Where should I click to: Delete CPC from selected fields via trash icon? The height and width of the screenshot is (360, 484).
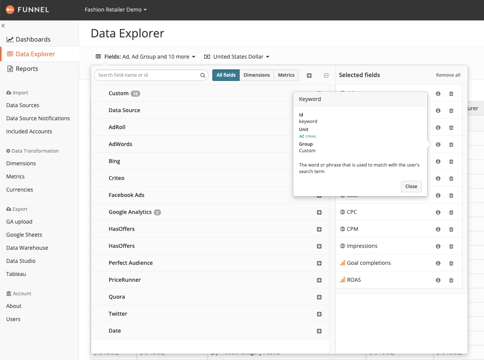click(451, 212)
